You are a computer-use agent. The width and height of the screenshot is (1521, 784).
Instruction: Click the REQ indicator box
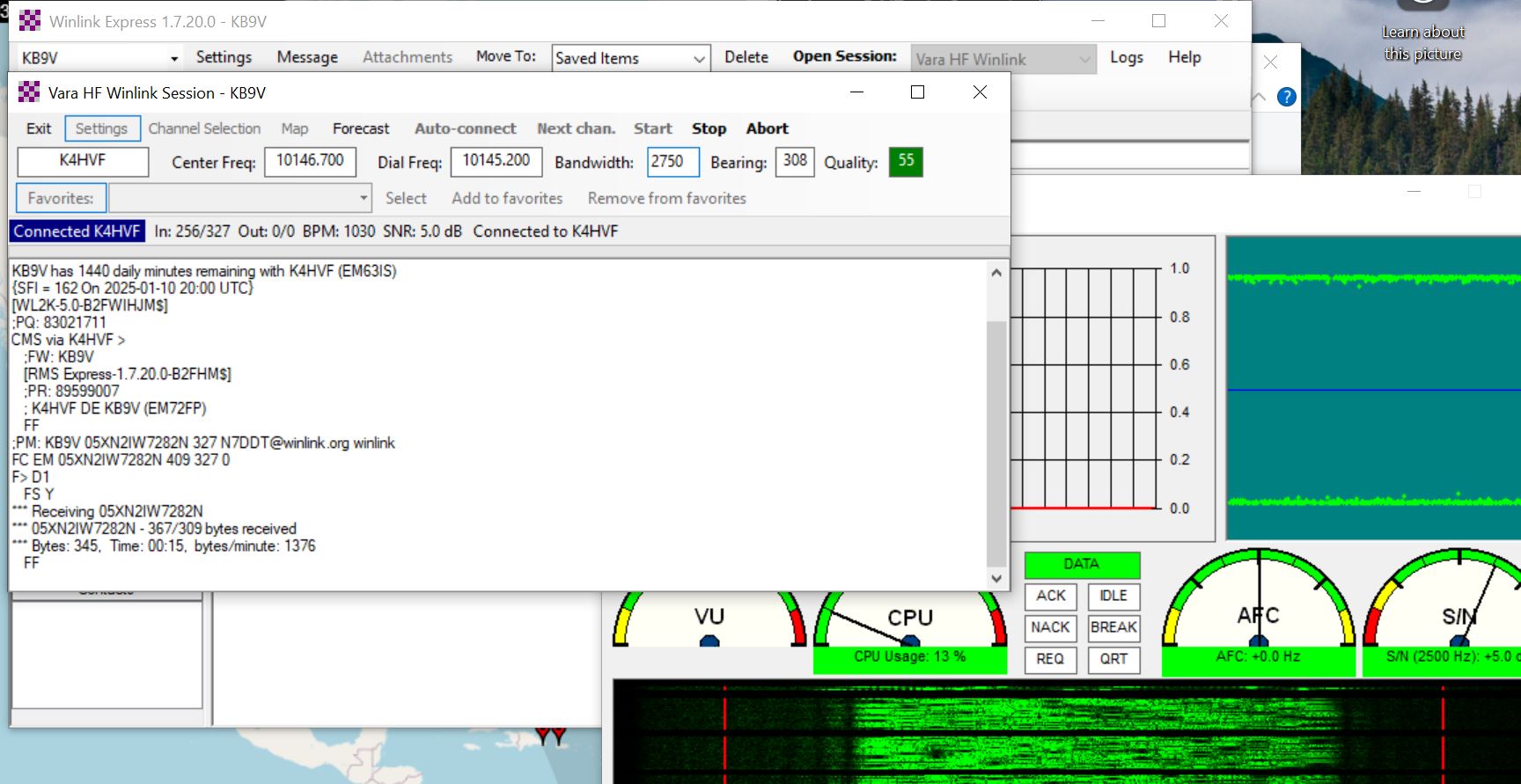point(1050,659)
